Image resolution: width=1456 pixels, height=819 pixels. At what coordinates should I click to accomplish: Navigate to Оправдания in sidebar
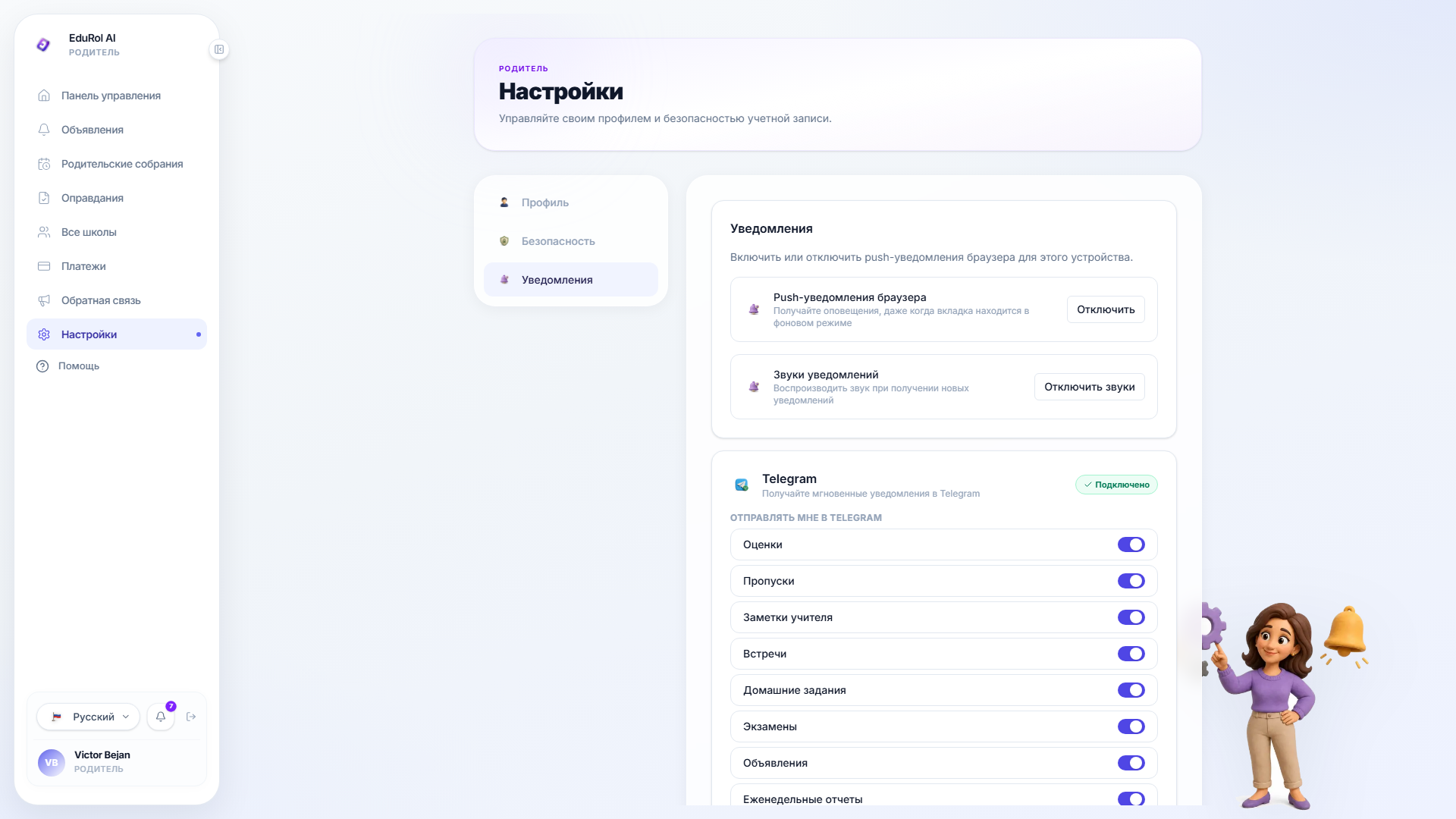pos(117,198)
